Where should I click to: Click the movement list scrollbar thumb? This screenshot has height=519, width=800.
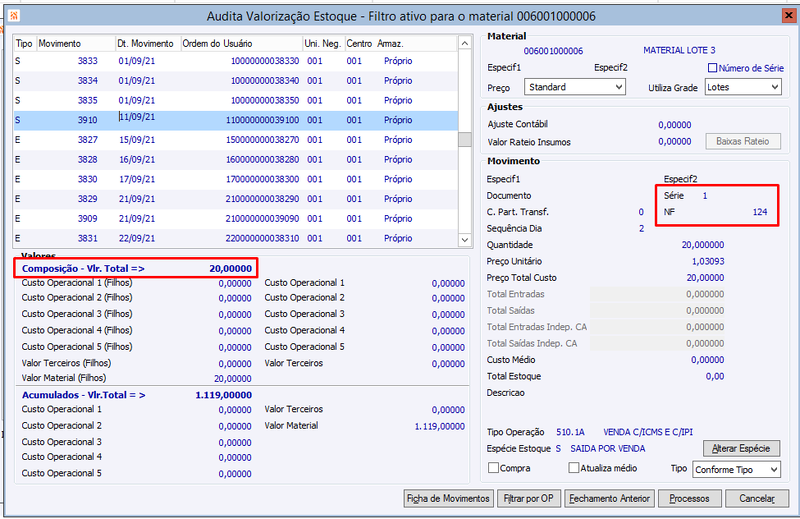(x=464, y=139)
